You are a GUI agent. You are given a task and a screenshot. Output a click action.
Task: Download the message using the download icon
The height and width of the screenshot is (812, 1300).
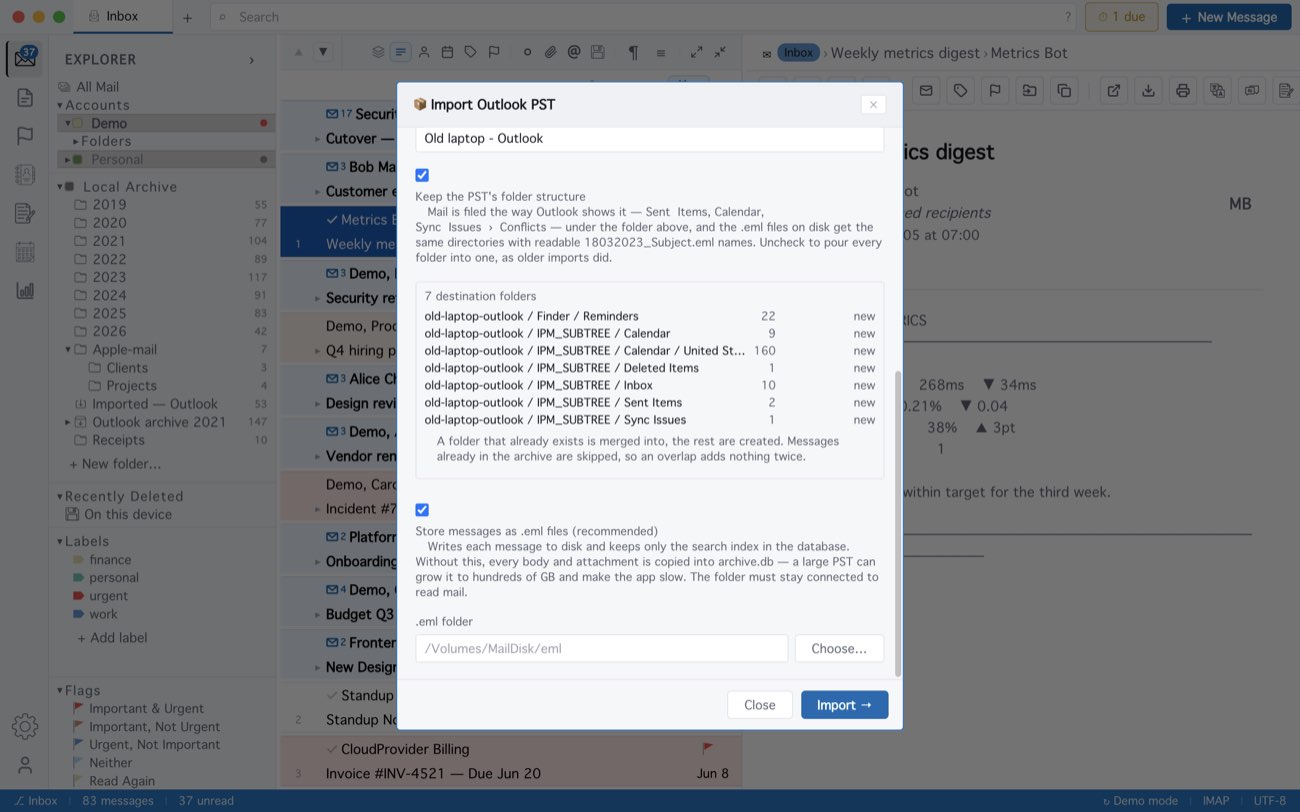click(x=1148, y=91)
